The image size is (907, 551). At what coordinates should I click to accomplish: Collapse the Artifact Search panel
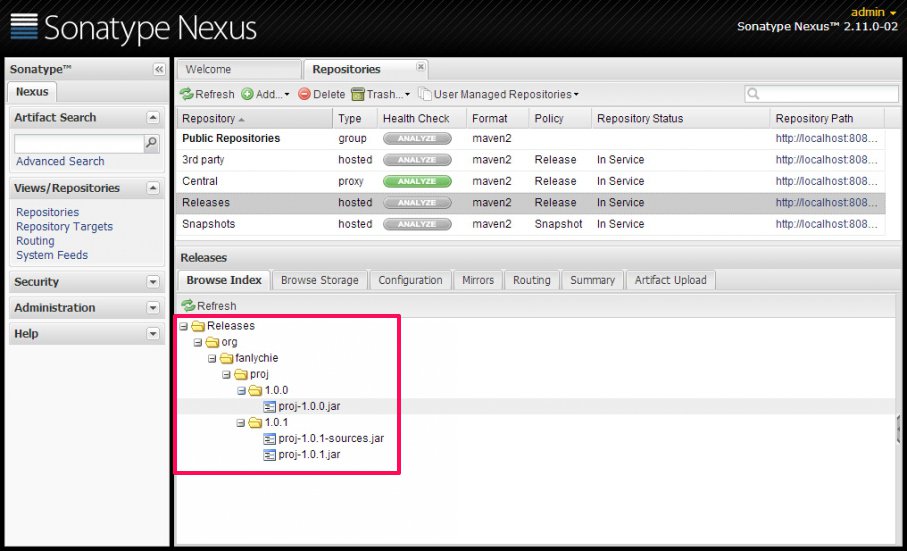tap(153, 117)
